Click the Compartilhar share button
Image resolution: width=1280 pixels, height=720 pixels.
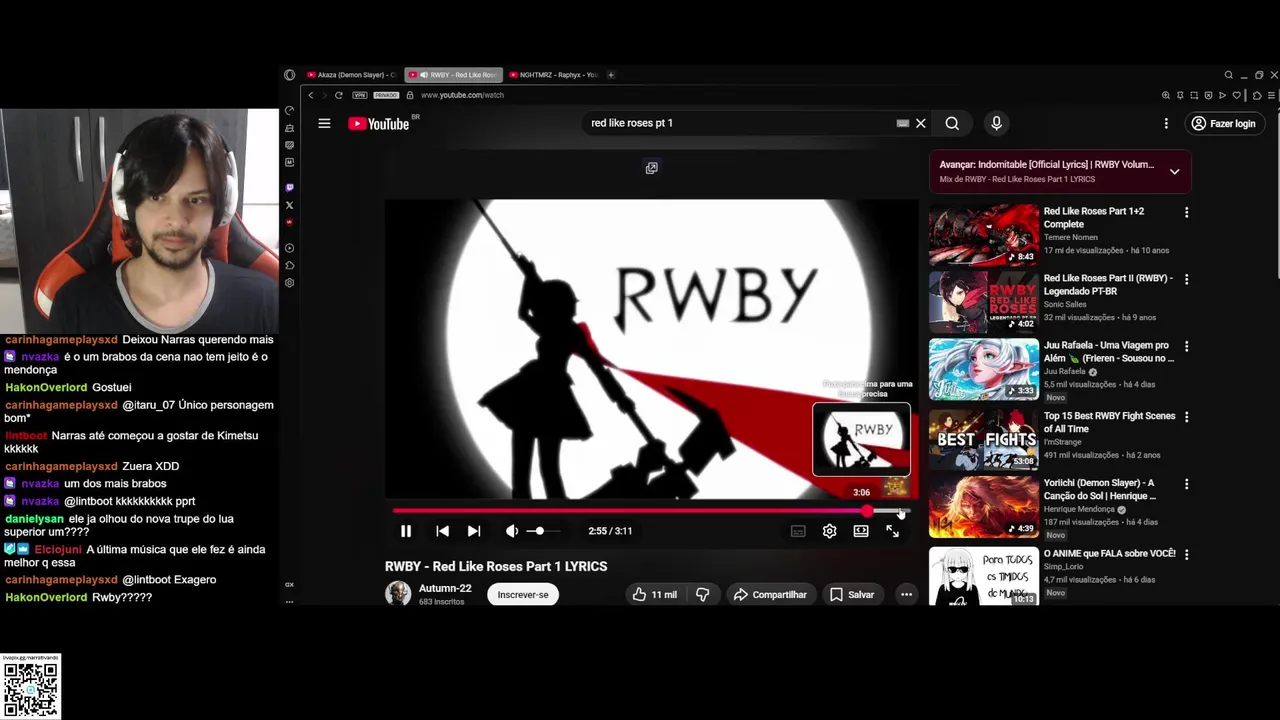pos(770,594)
